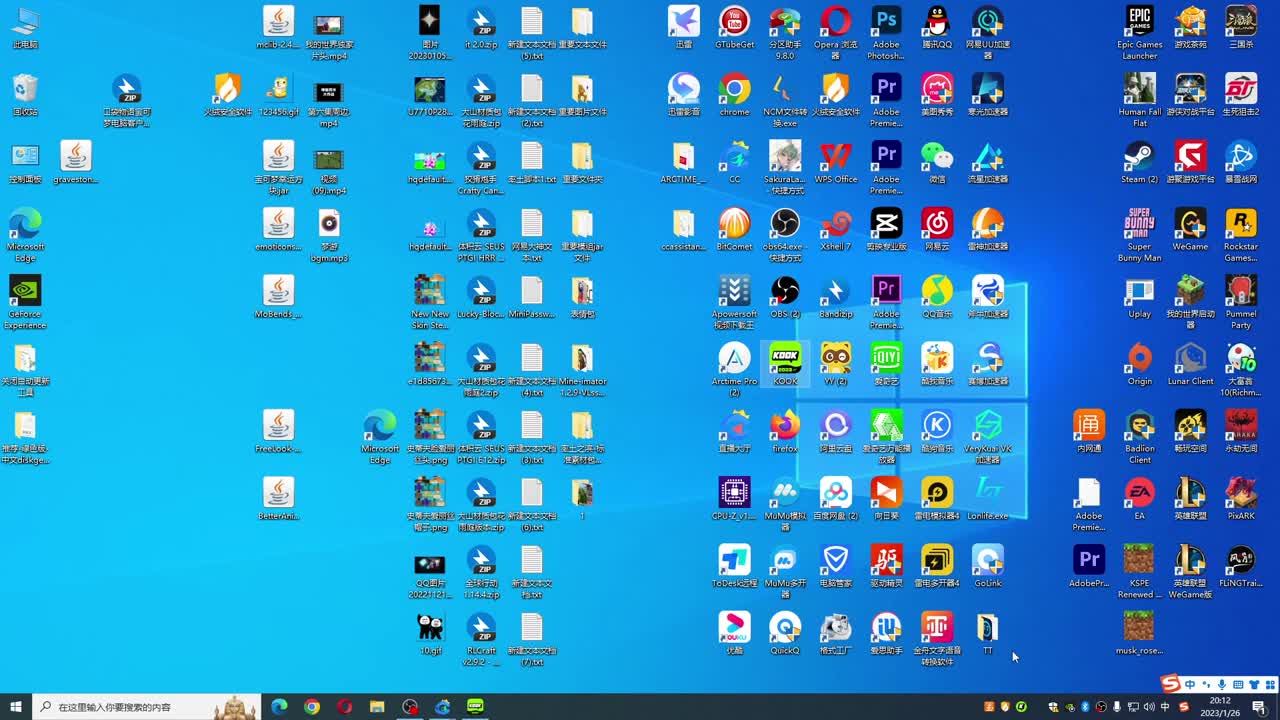Viewport: 1280px width, 720px height.
Task: Launch WeChat (微信) from the desktop
Action: (x=937, y=157)
